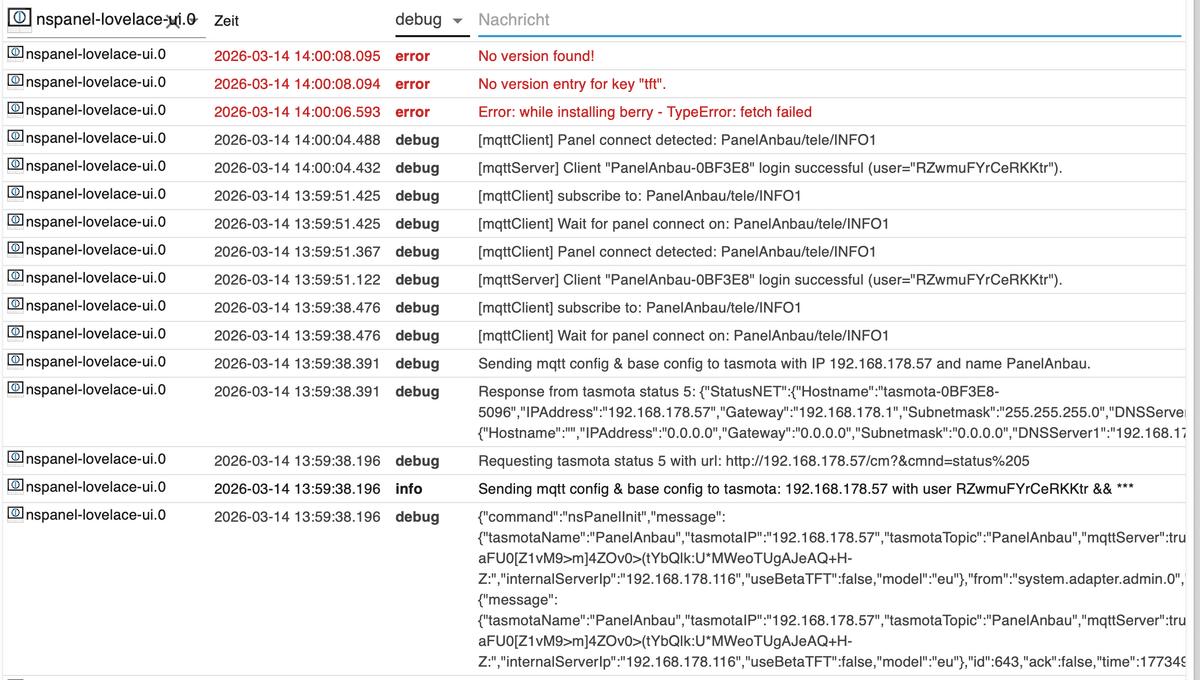
Task: Click adapter icon on the nsPanelInit command row
Action: [x=15, y=516]
